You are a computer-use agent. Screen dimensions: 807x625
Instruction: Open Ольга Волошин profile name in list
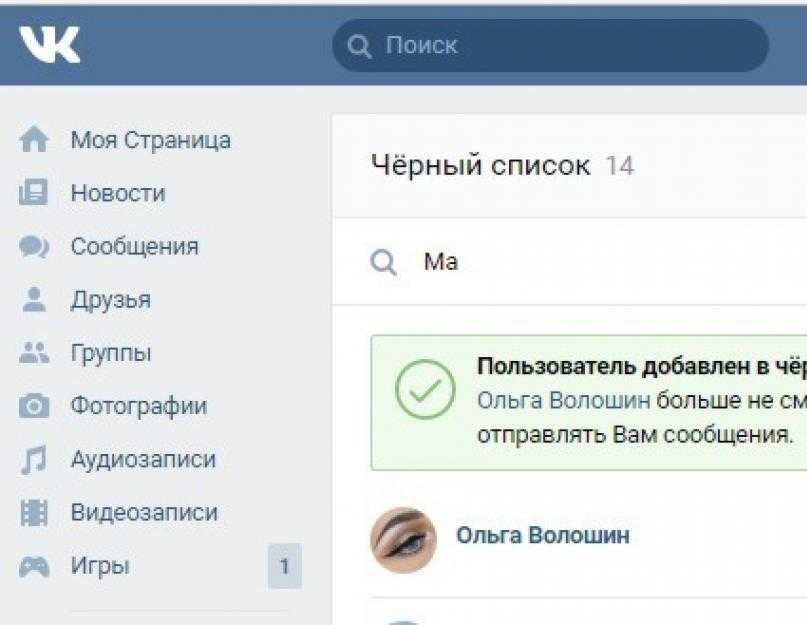(542, 535)
